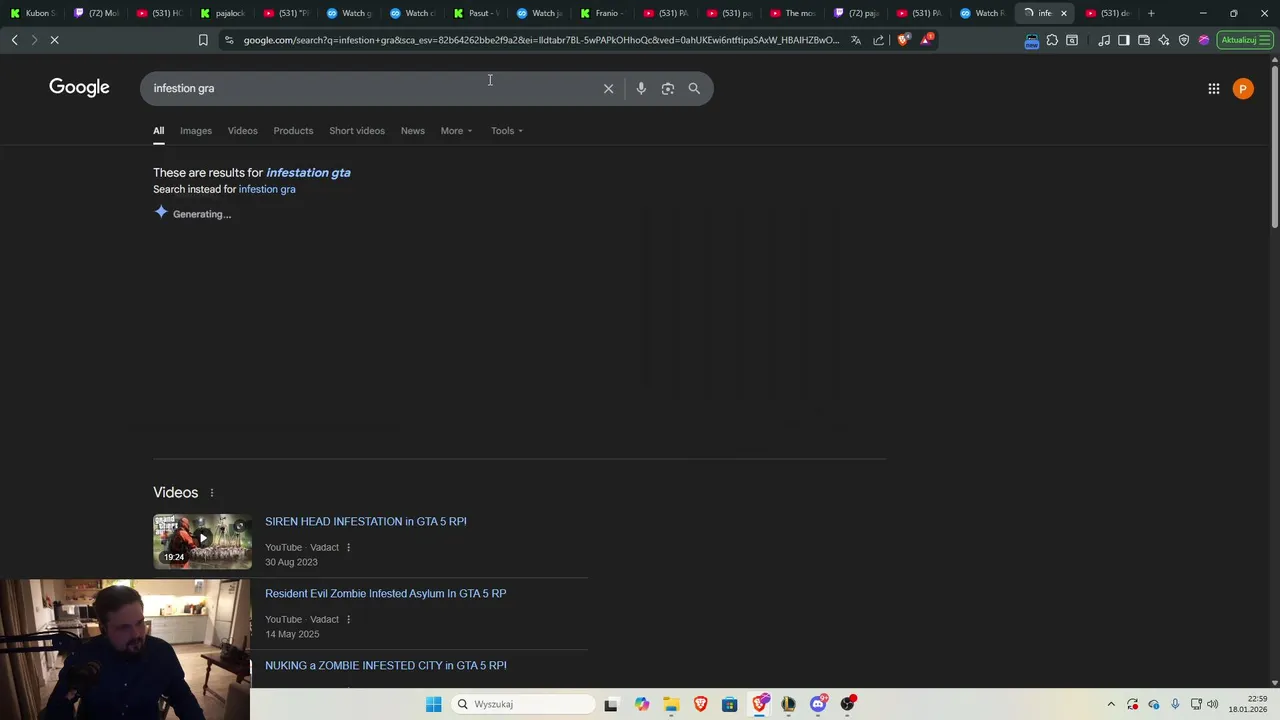Open the Google account avatar P

coord(1243,89)
